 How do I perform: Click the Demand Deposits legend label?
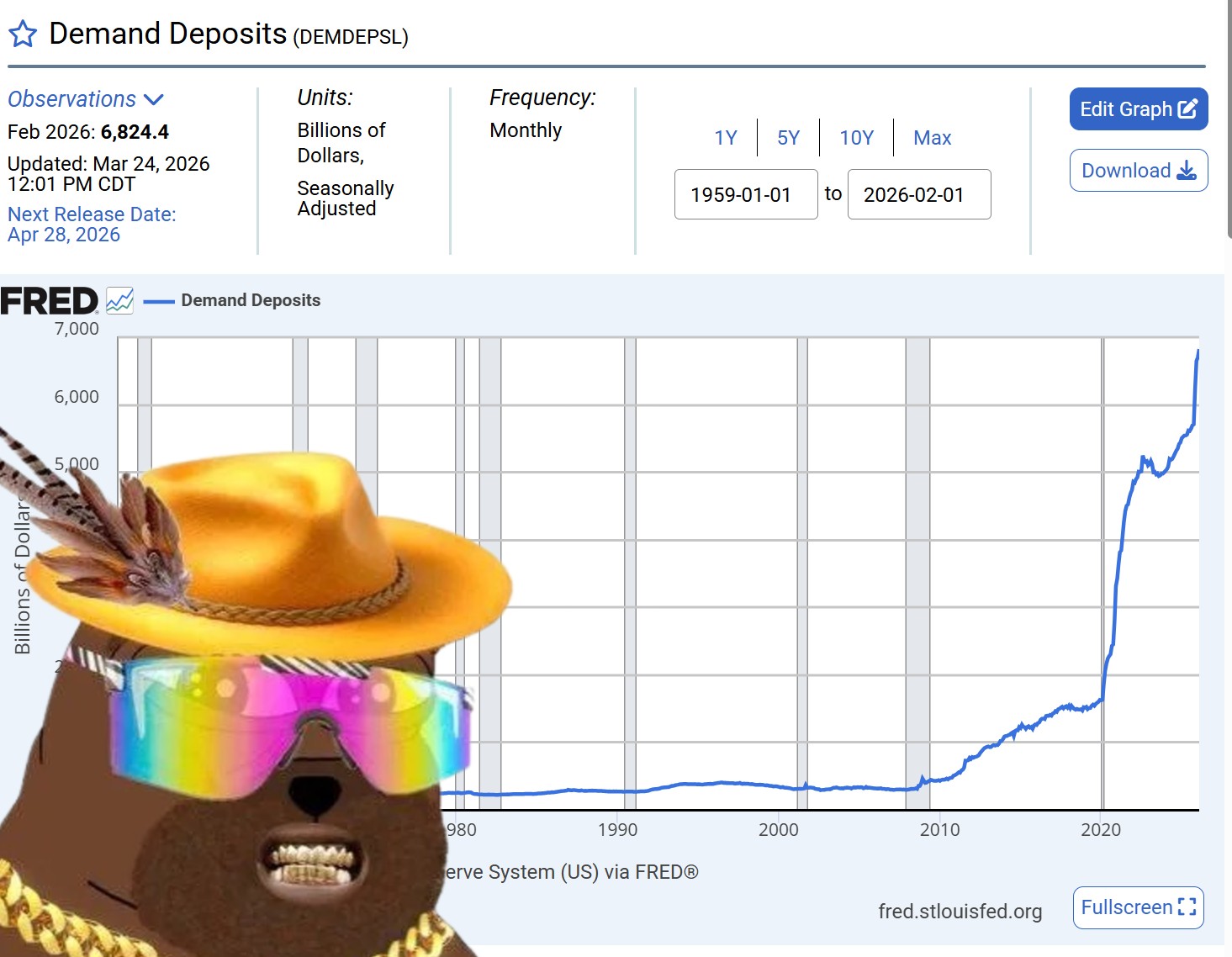click(251, 300)
